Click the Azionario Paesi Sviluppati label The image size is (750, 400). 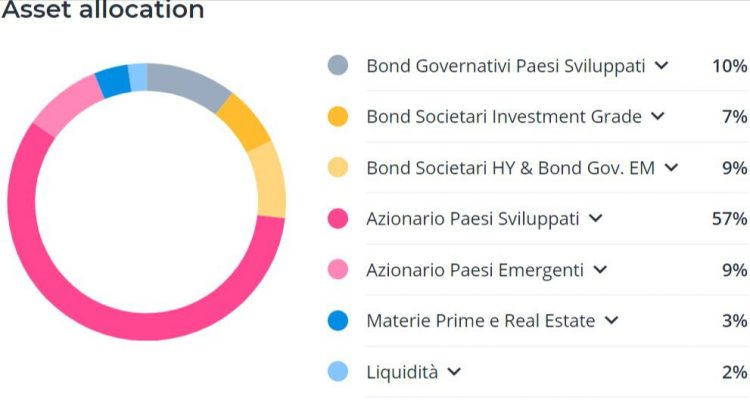click(472, 219)
